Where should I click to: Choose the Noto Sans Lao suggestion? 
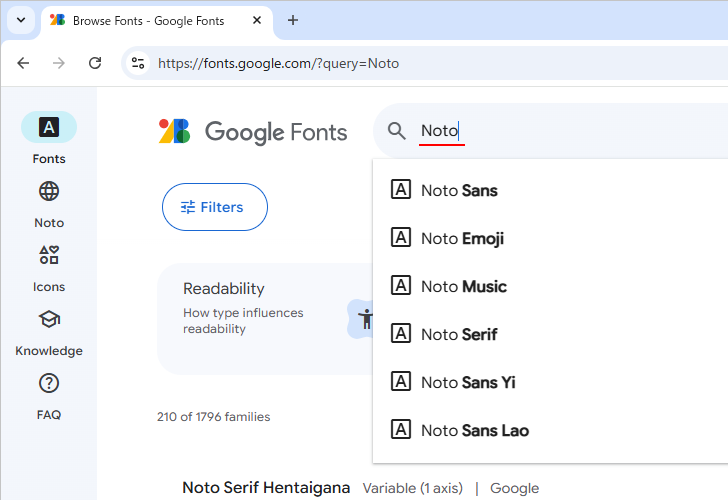(x=474, y=430)
